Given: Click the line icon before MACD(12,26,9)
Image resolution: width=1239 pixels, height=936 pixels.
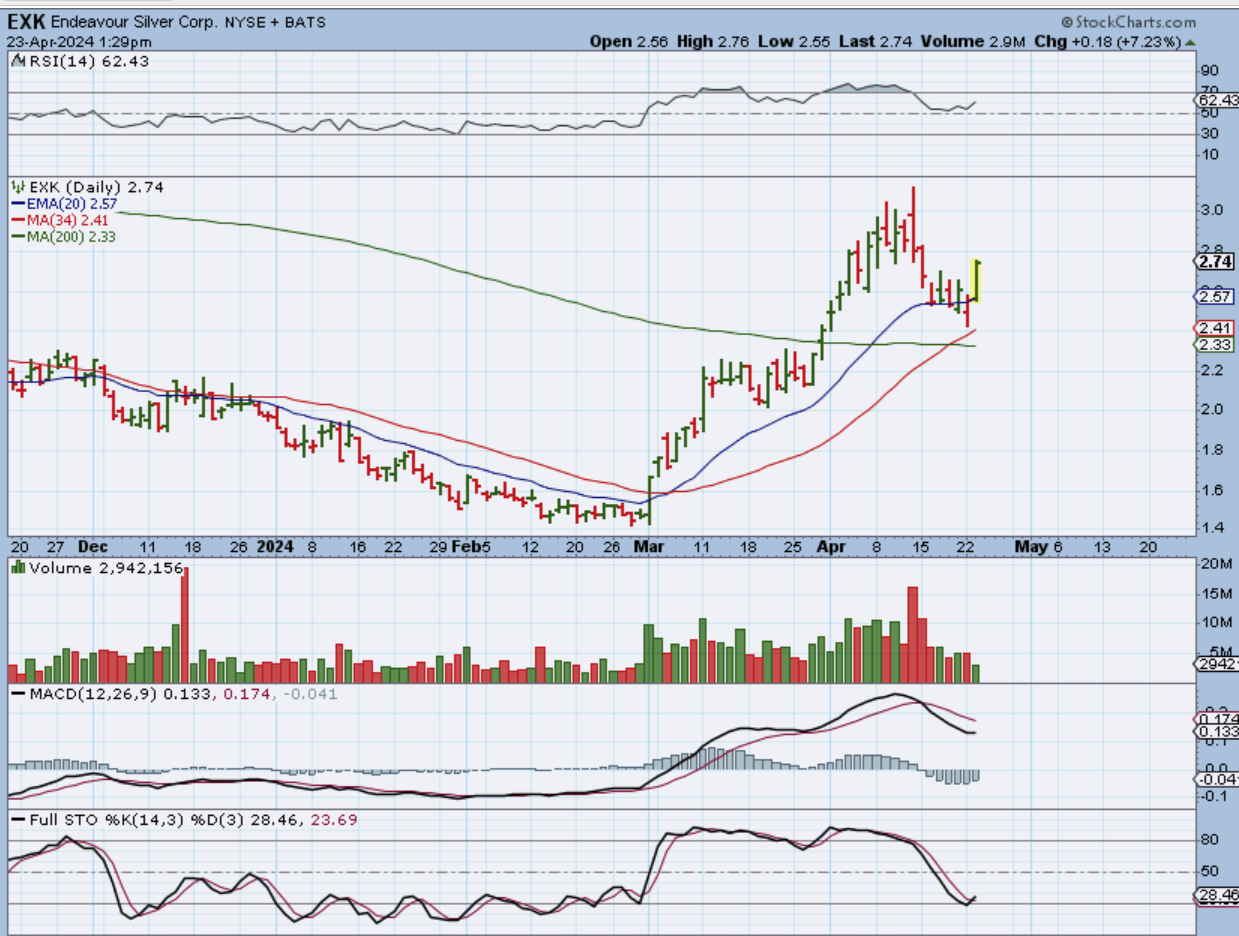Looking at the screenshot, I should [x=16, y=692].
